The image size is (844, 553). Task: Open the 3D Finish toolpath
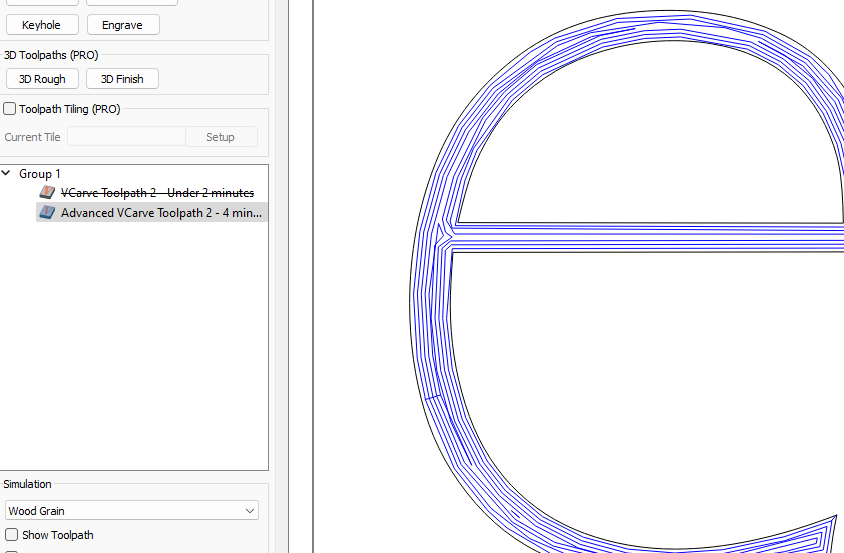point(122,79)
